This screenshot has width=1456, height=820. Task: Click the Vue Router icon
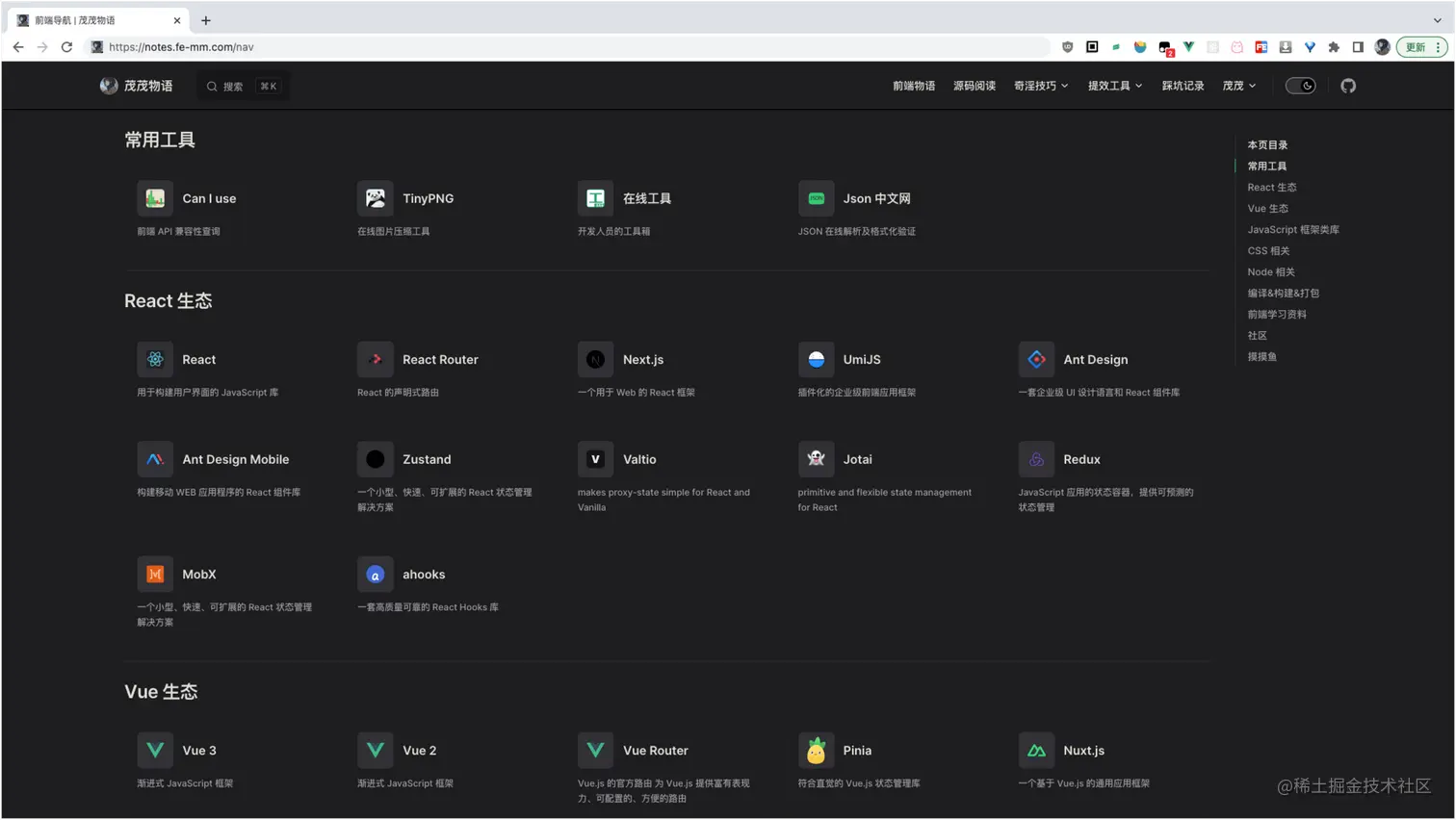596,750
